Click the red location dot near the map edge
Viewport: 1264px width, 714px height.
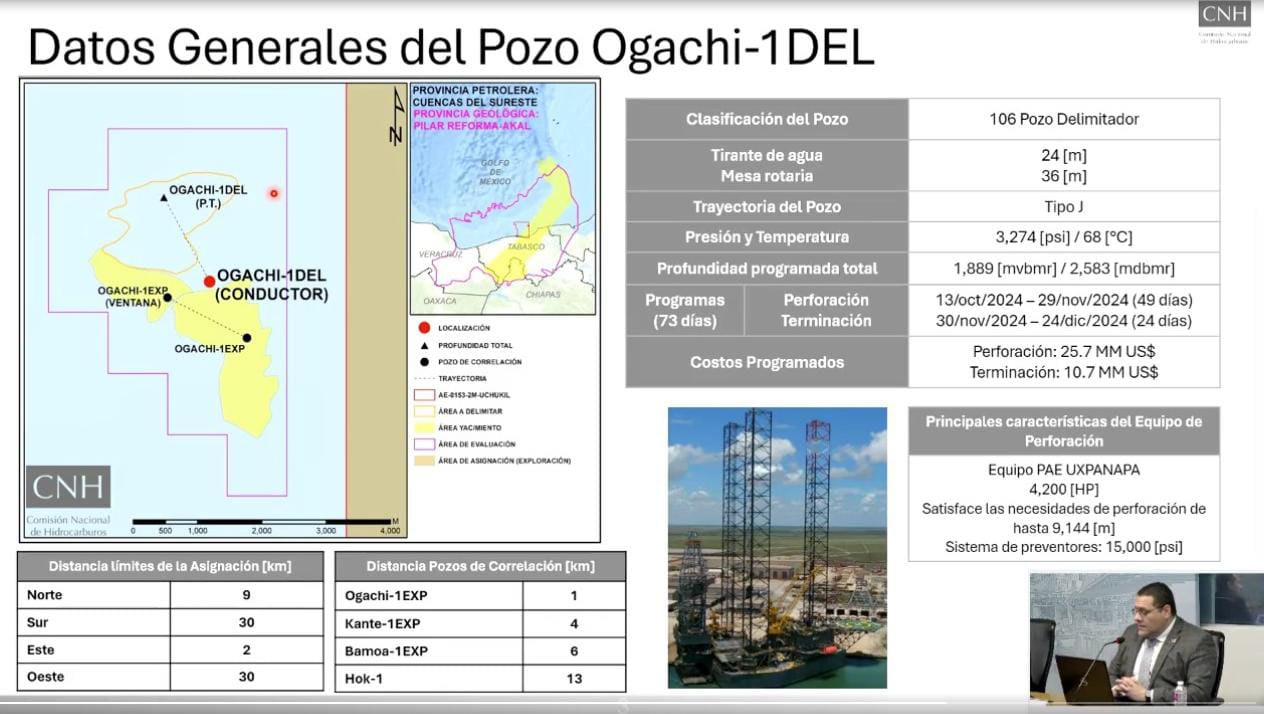(273, 193)
